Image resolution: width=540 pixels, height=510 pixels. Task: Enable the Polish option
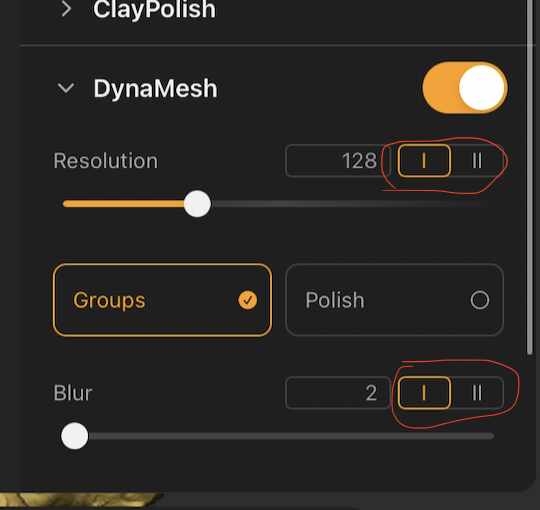(395, 300)
